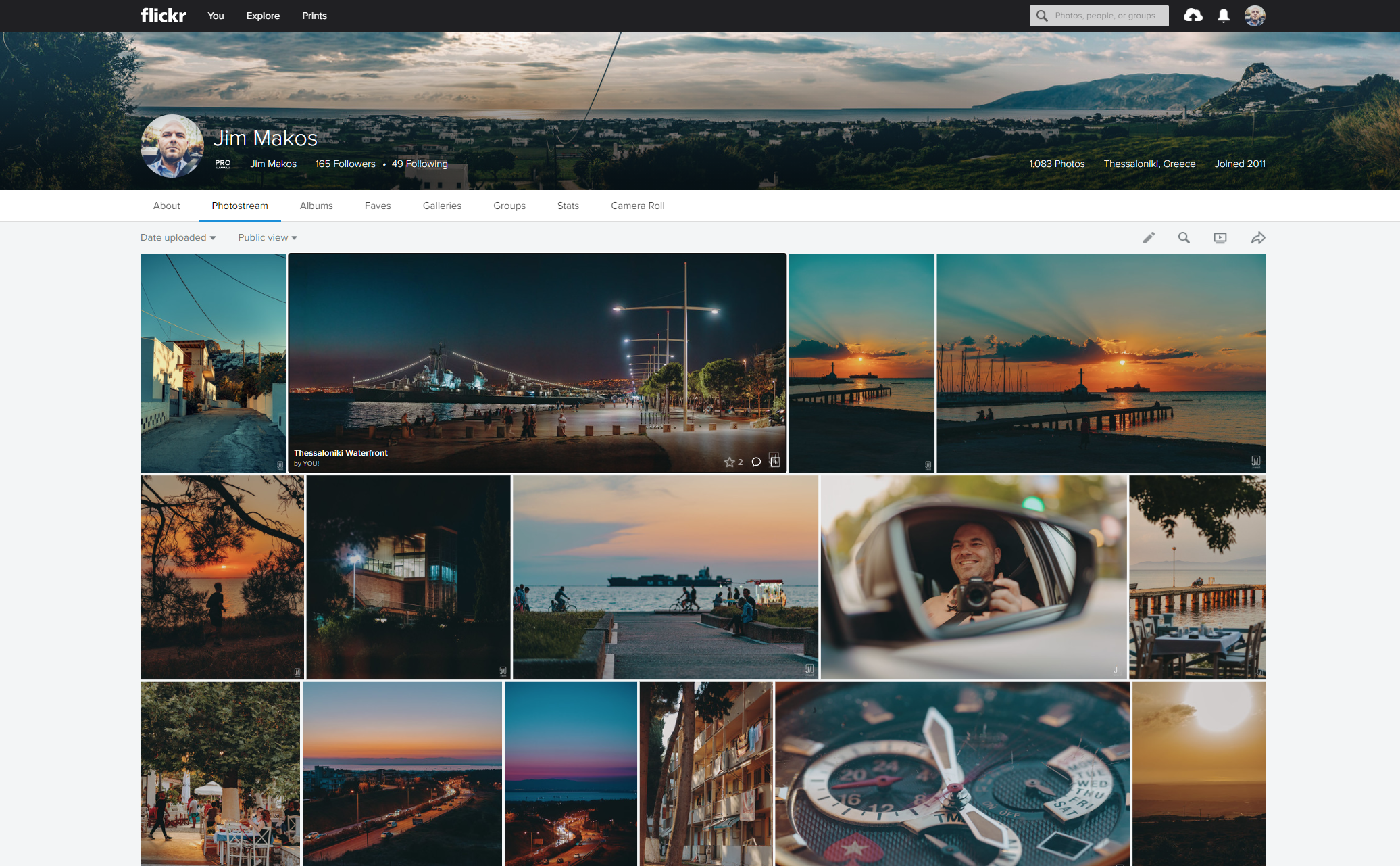Open the narrow sunset pier photo in top row

861,363
